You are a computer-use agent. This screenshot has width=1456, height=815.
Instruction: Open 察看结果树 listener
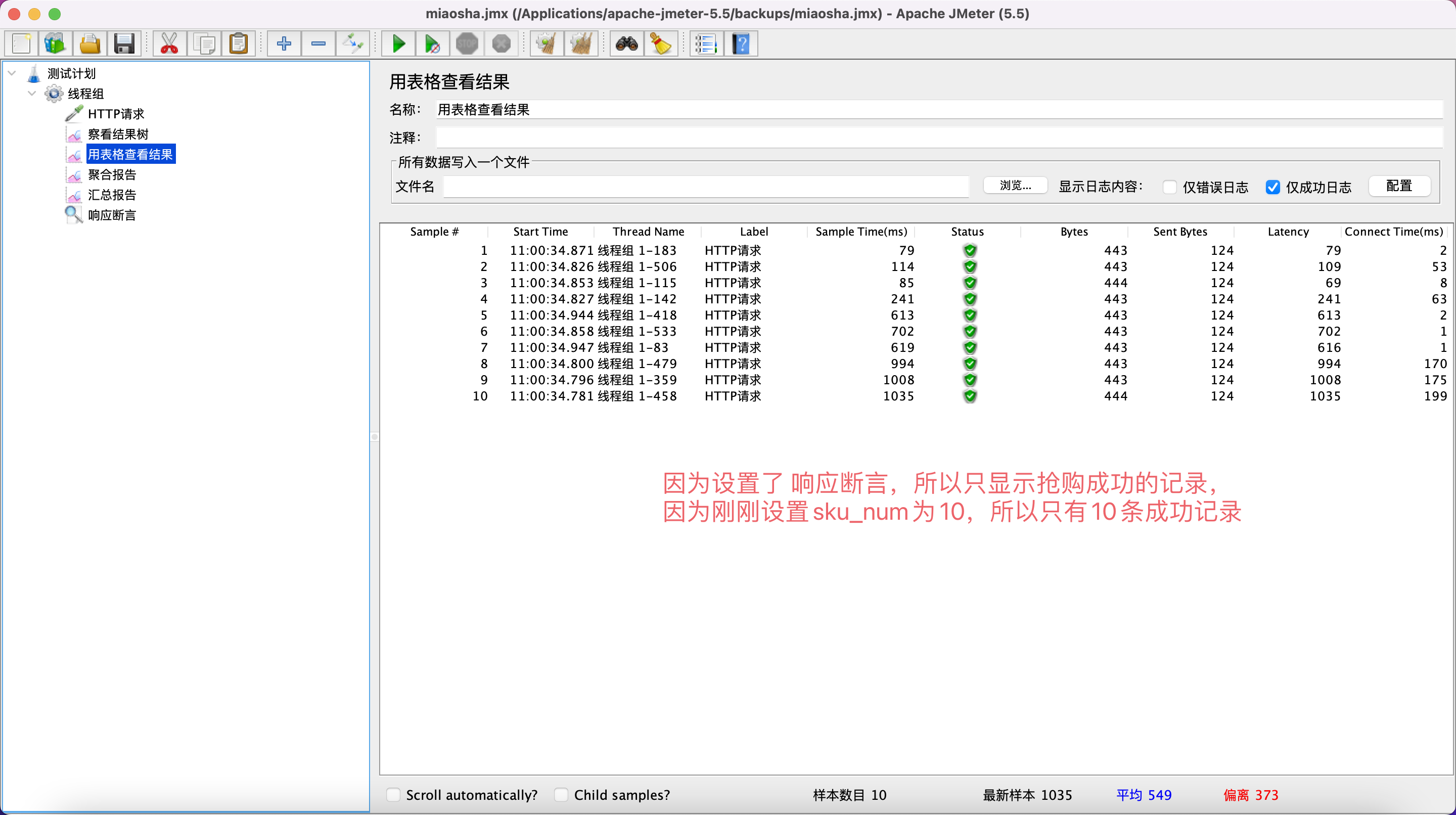[118, 134]
